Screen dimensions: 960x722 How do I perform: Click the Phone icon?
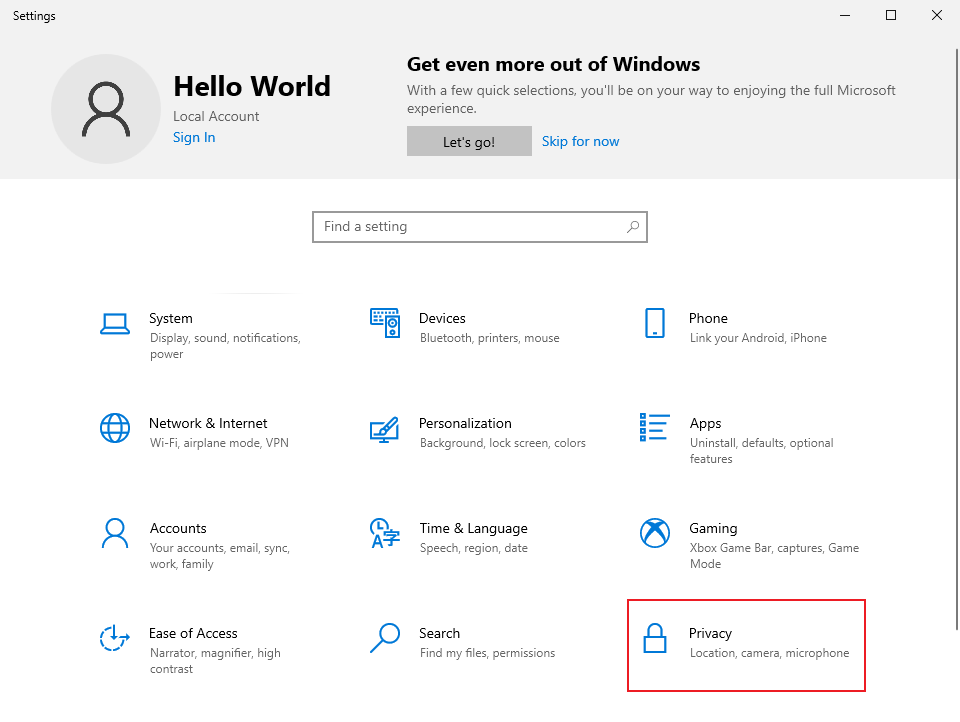pos(654,323)
